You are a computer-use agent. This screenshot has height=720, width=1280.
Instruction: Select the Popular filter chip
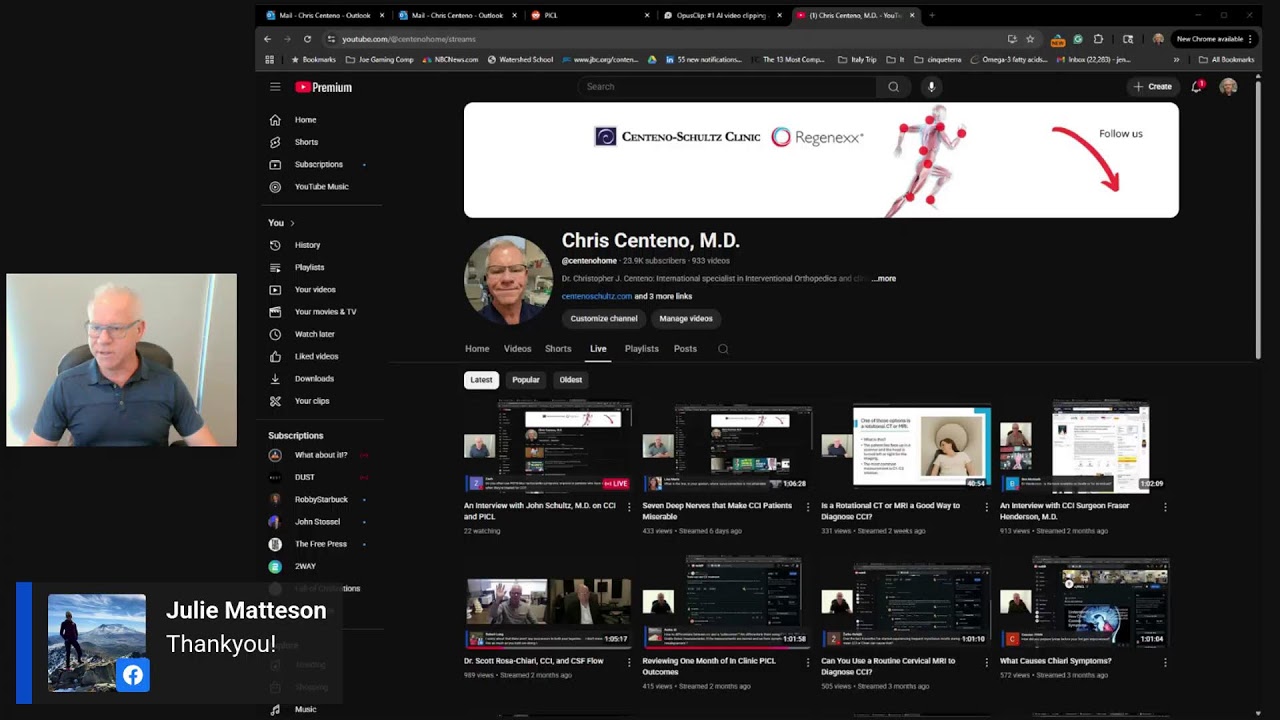(526, 380)
